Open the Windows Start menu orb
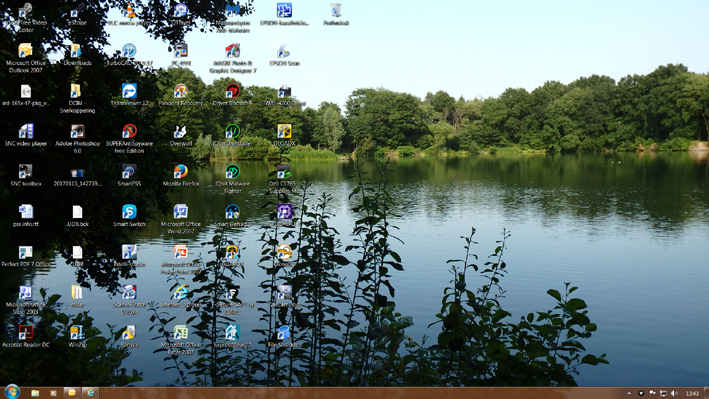 (x=12, y=392)
